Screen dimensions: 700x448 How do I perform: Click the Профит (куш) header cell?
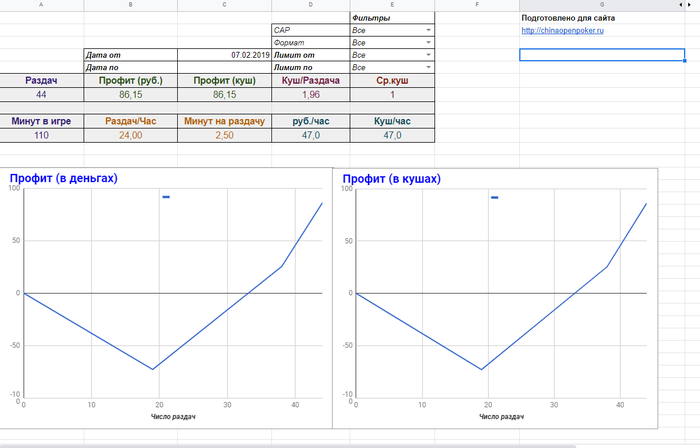[x=224, y=81]
